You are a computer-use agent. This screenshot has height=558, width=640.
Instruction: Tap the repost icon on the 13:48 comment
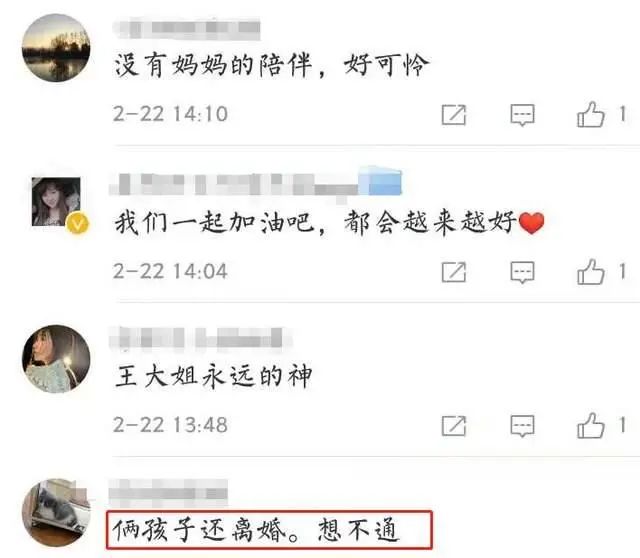coord(453,426)
